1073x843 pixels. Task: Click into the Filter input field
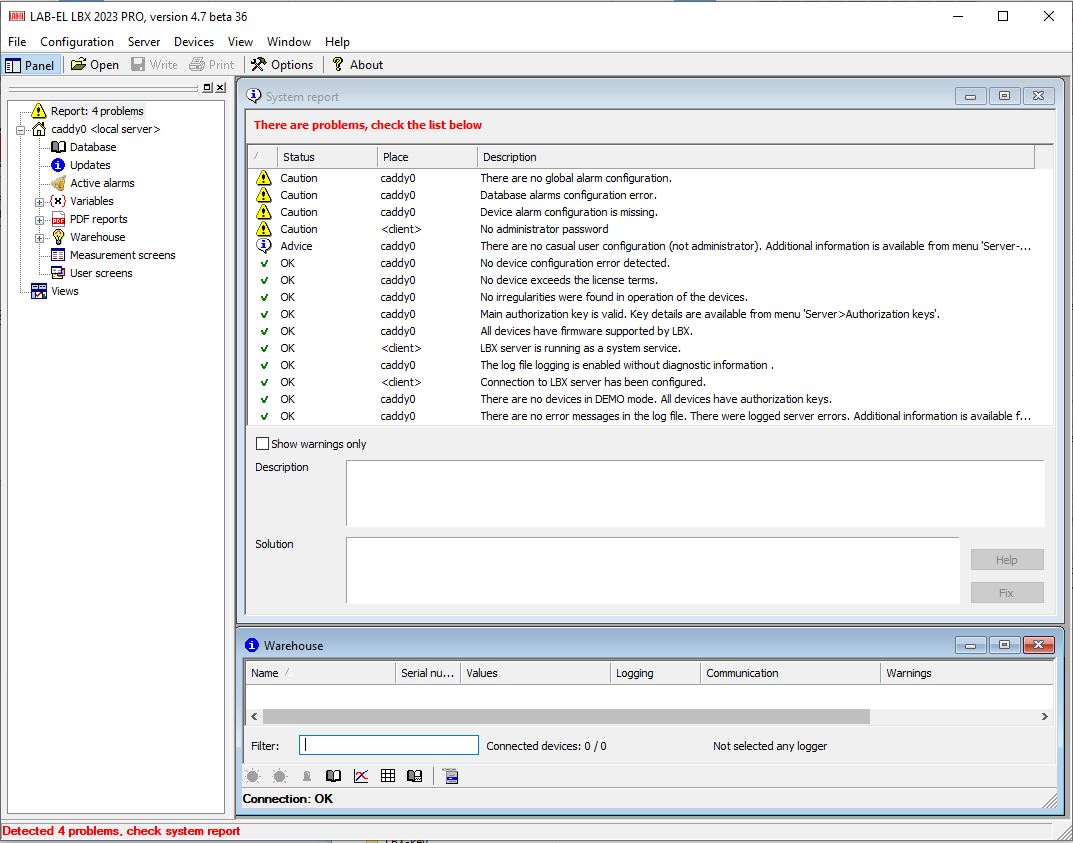point(389,745)
